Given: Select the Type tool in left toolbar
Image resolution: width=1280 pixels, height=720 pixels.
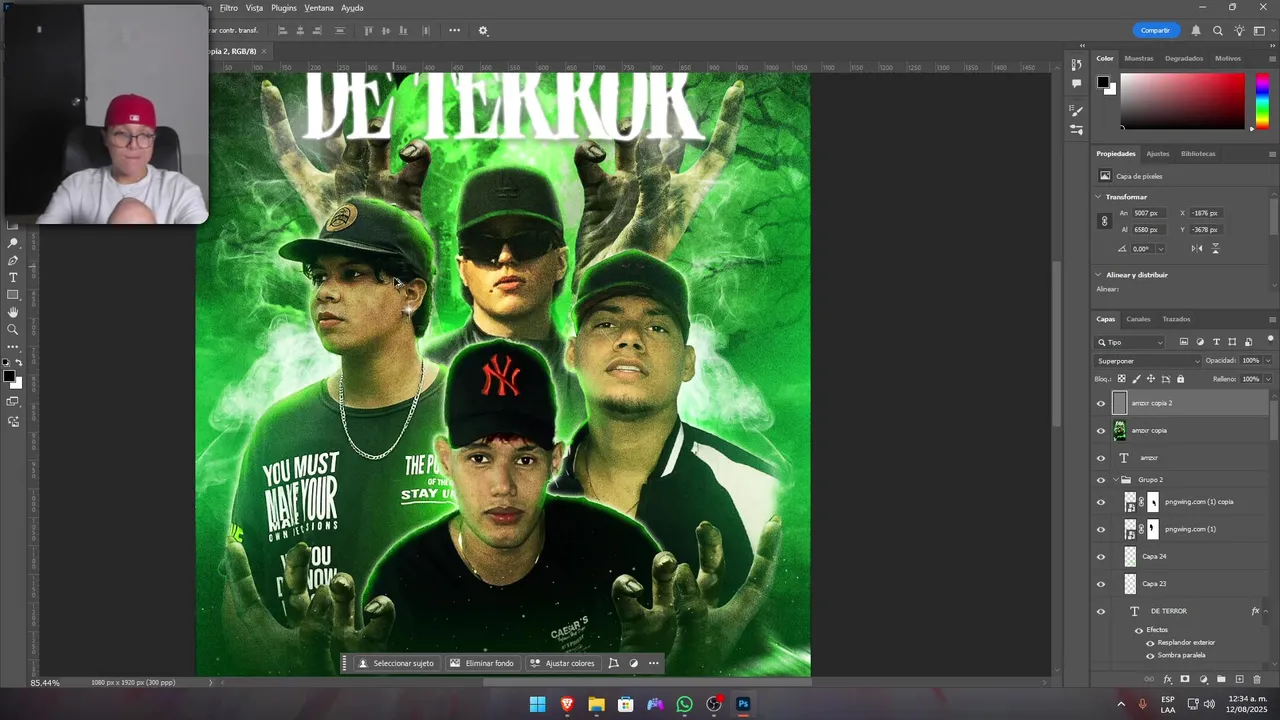Looking at the screenshot, I should point(13,277).
